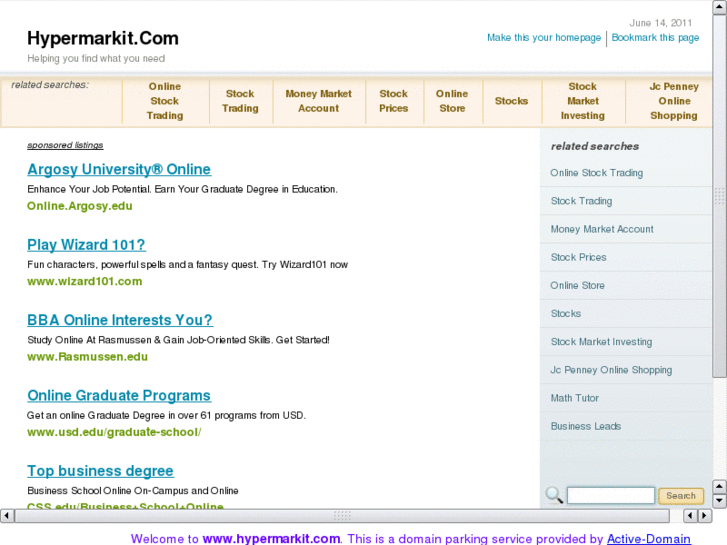The width and height of the screenshot is (727, 545).
Task: Visit www.usd.edu/graduate-school/ URL
Action: [x=114, y=432]
